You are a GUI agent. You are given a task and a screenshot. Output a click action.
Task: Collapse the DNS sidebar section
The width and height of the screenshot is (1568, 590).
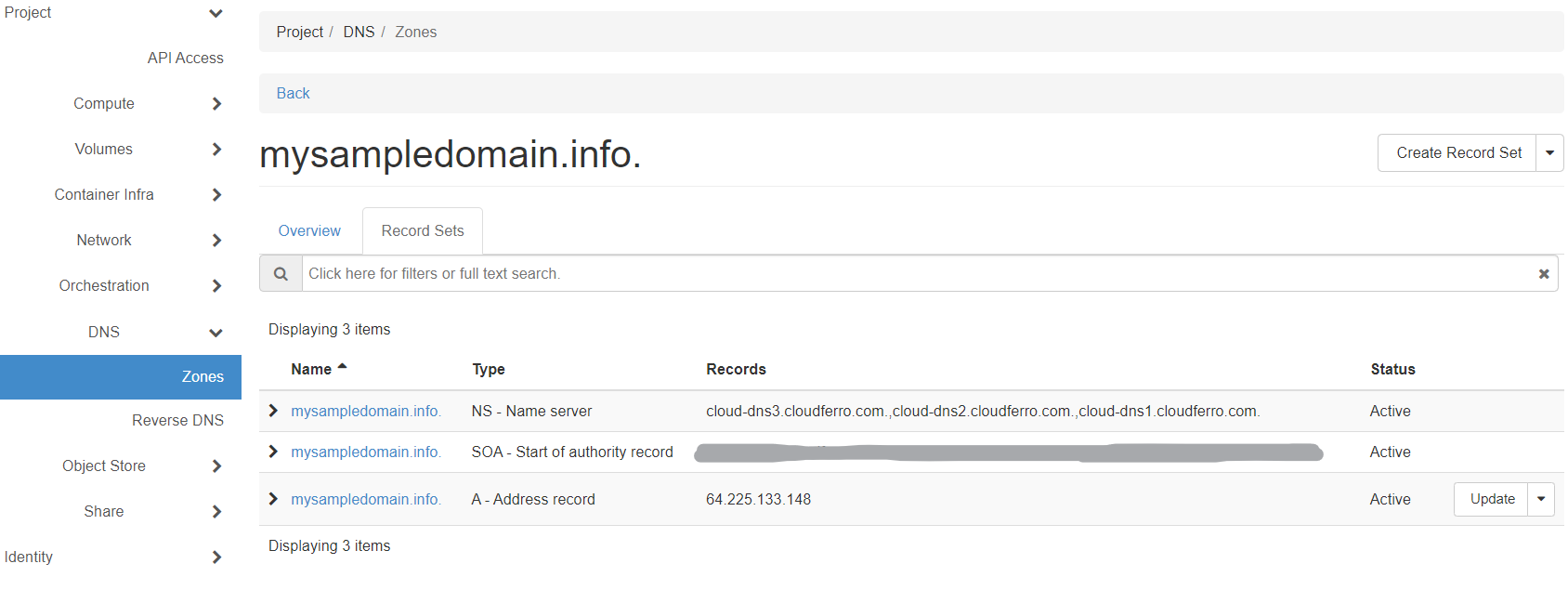[216, 333]
